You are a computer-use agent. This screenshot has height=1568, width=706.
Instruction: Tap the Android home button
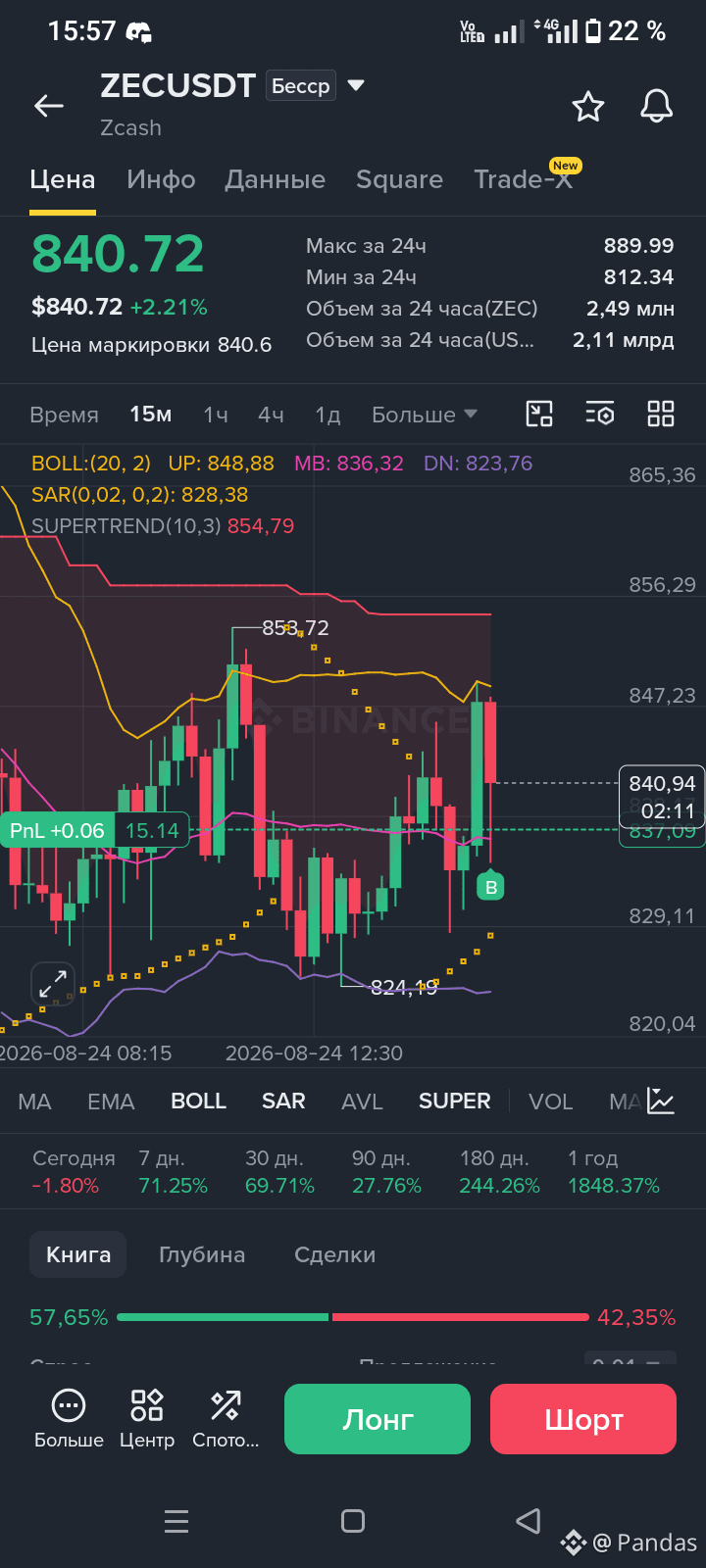[x=353, y=1521]
